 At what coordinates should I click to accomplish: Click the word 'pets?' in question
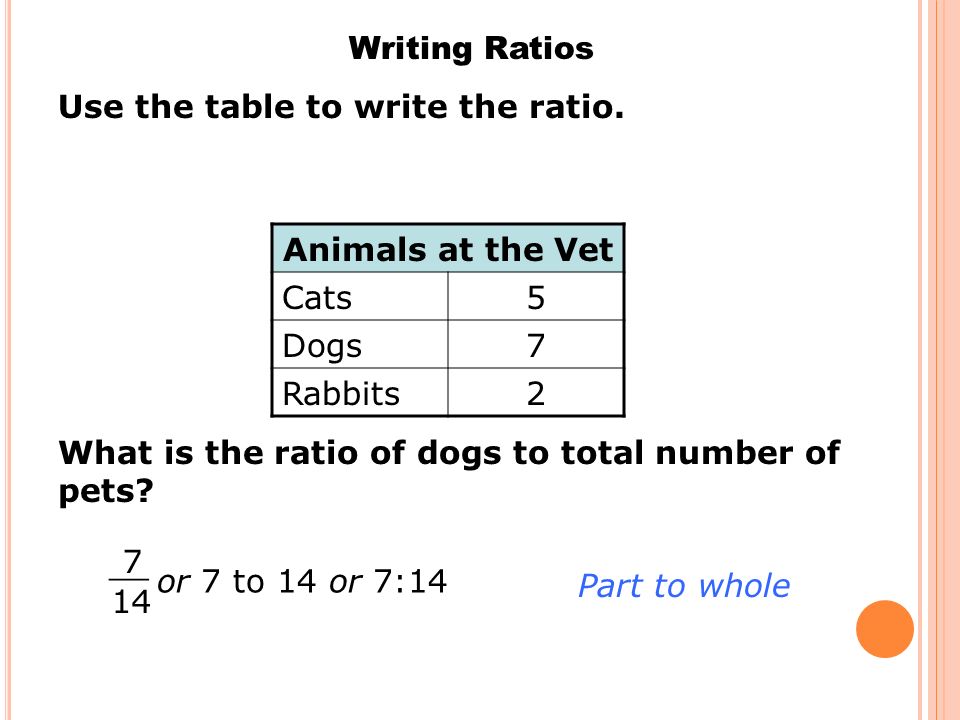(105, 492)
